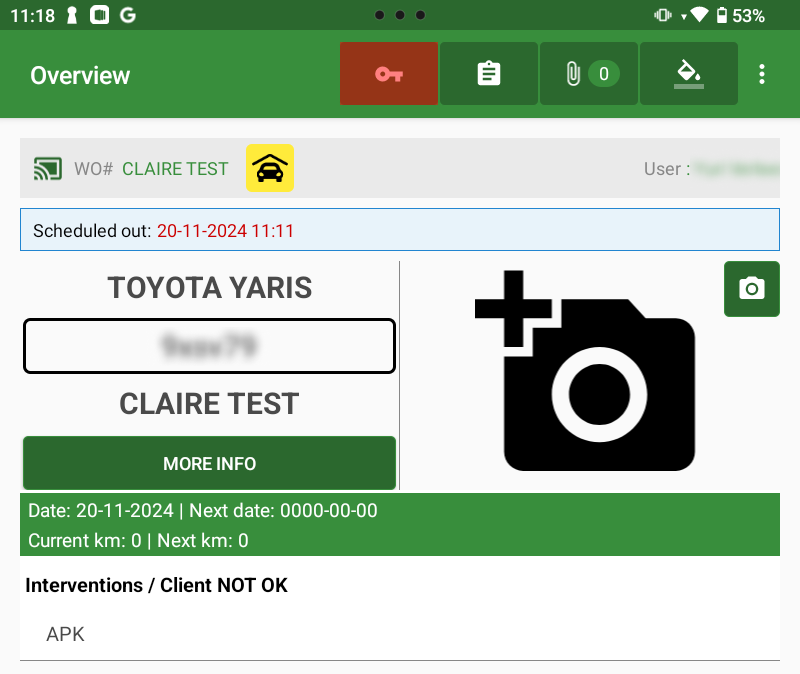Tap the blurred license plate box
The height and width of the screenshot is (674, 800).
click(x=209, y=347)
